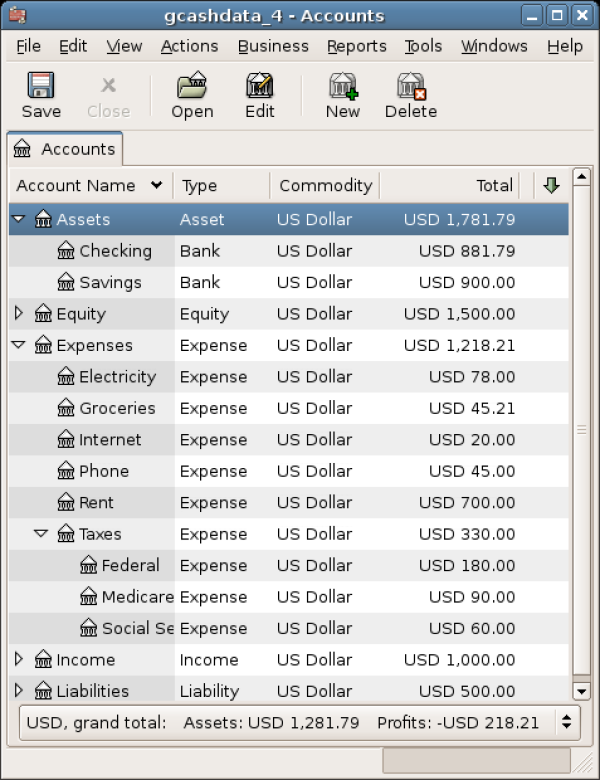Click the Total column header

(448, 185)
